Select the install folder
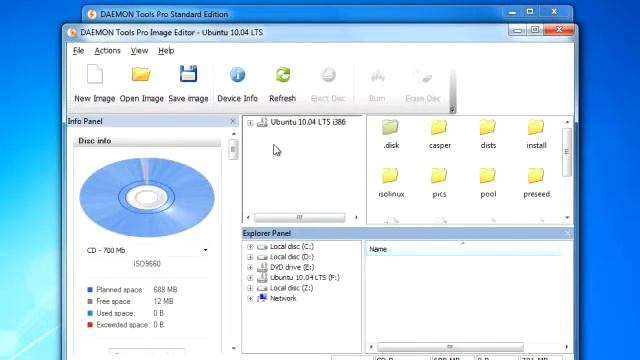The height and width of the screenshot is (360, 640). 536,127
